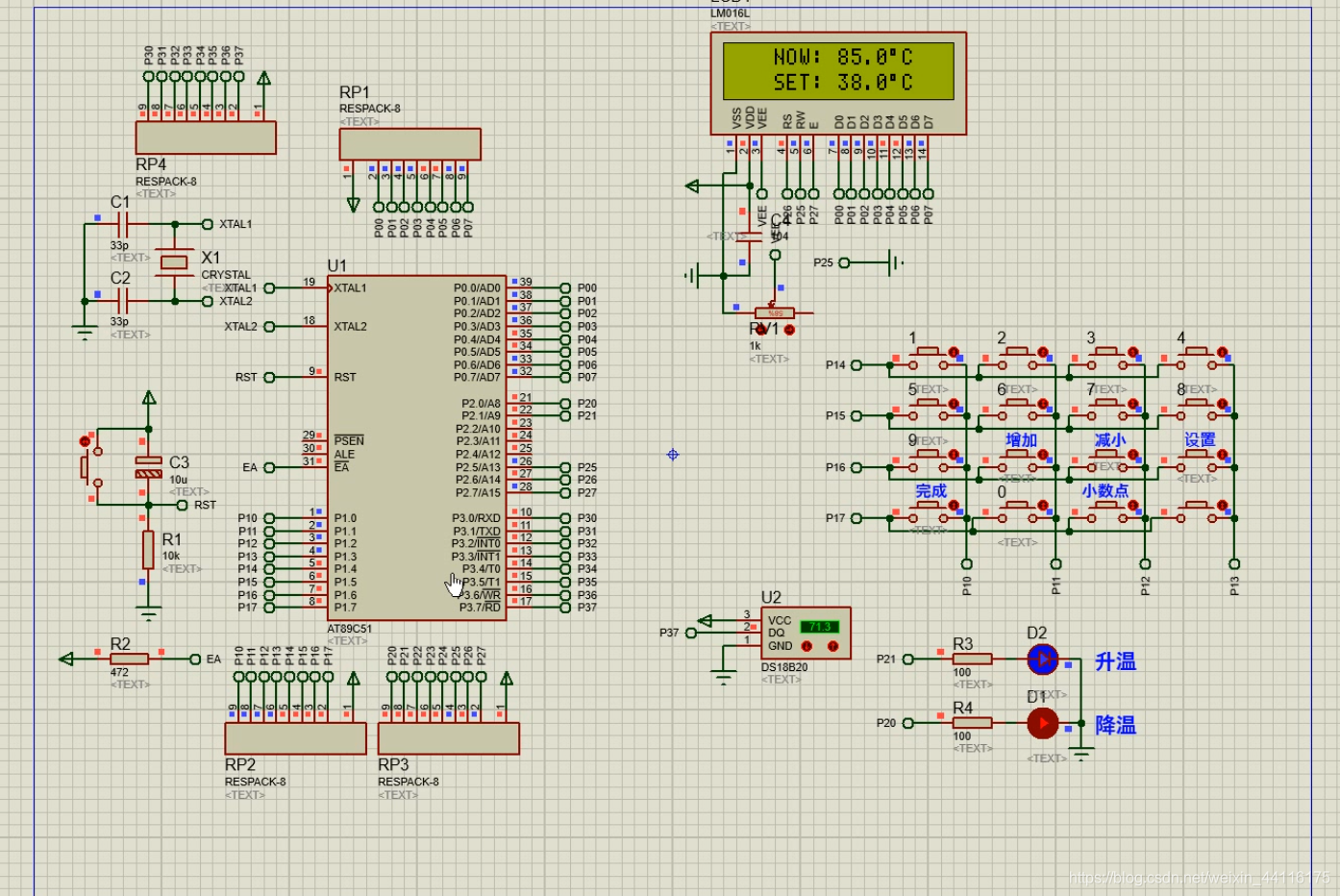
Task: Push keypad button 8
Action: pos(1195,410)
